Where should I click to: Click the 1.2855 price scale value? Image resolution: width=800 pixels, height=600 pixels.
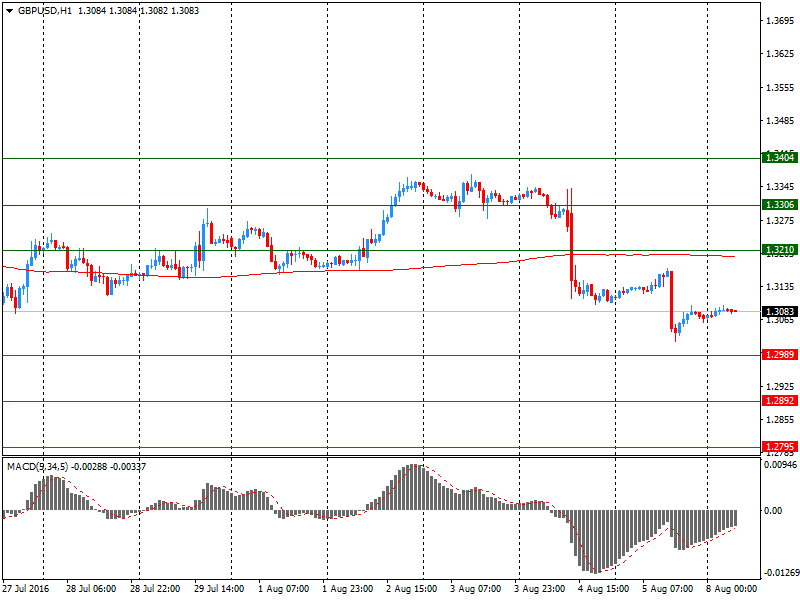coord(780,419)
